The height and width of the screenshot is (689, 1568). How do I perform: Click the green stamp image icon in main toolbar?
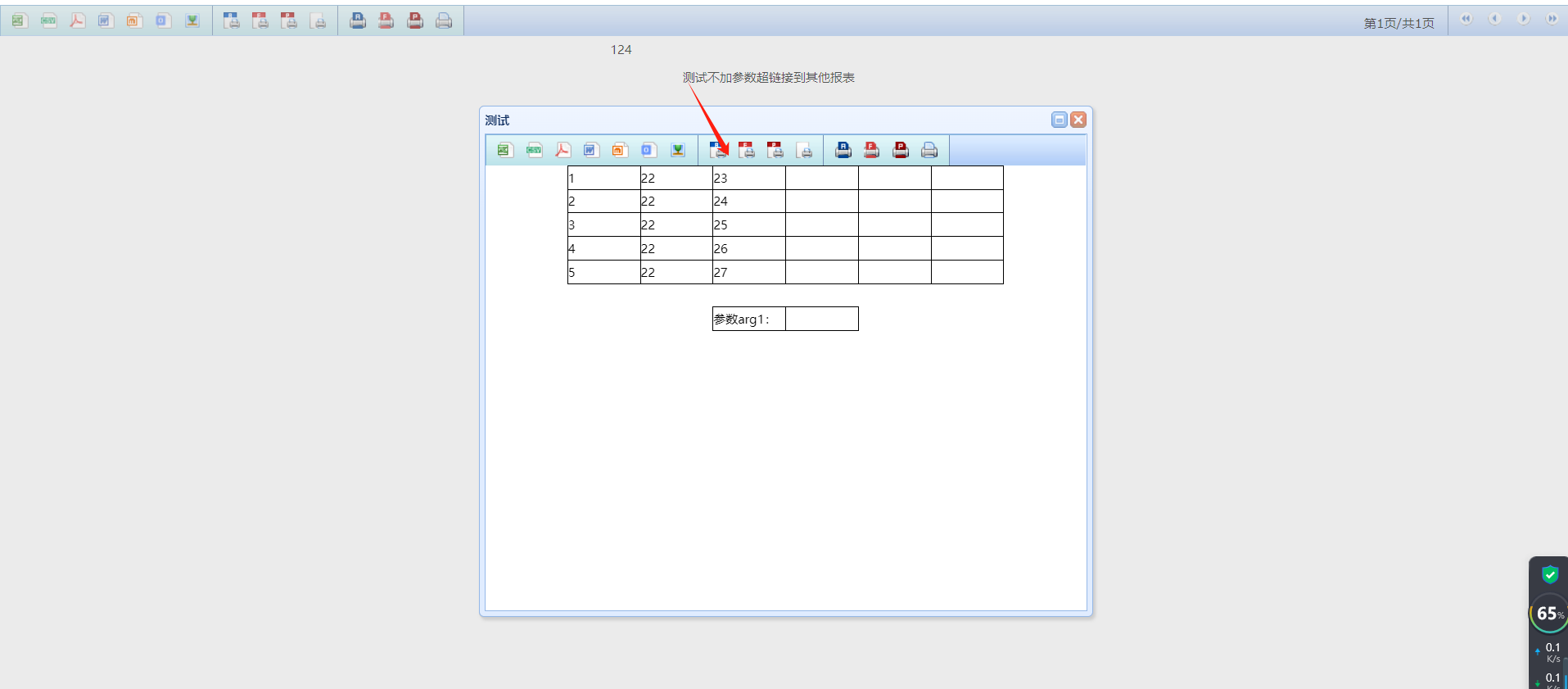(x=192, y=20)
